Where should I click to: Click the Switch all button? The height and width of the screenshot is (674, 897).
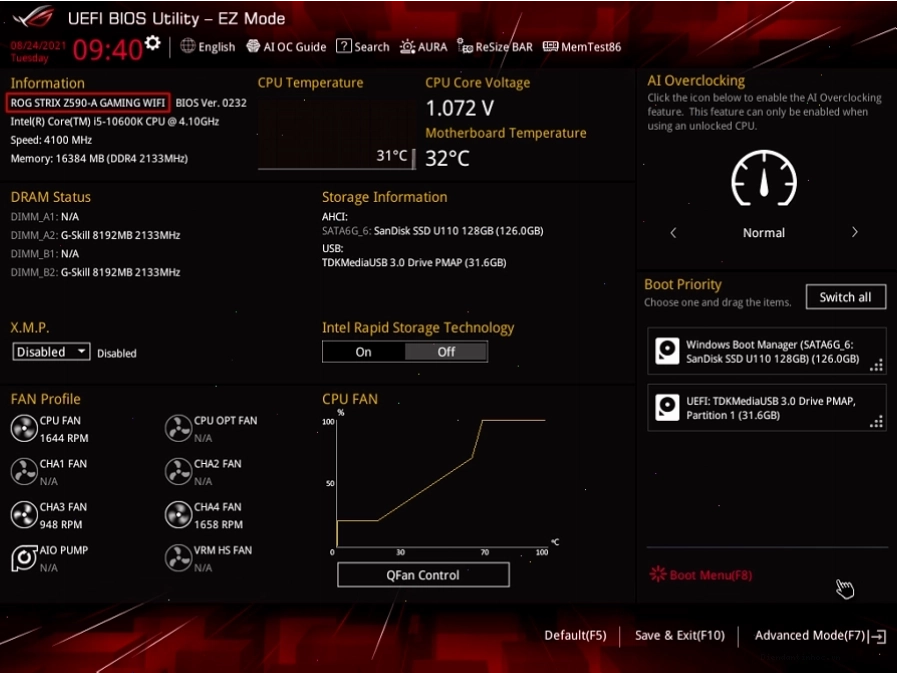[x=846, y=297]
